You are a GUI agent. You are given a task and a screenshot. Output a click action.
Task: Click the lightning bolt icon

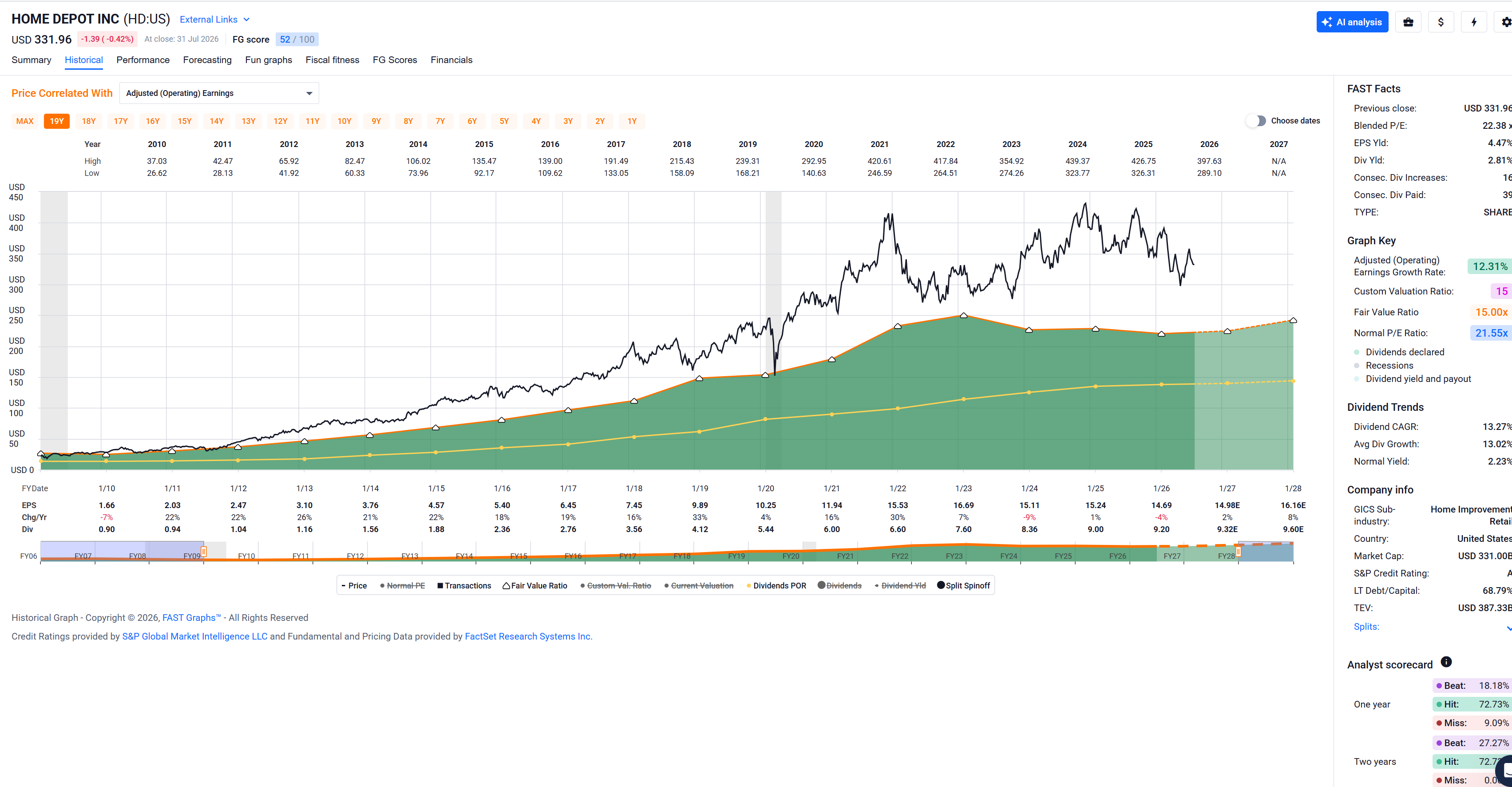(1473, 22)
